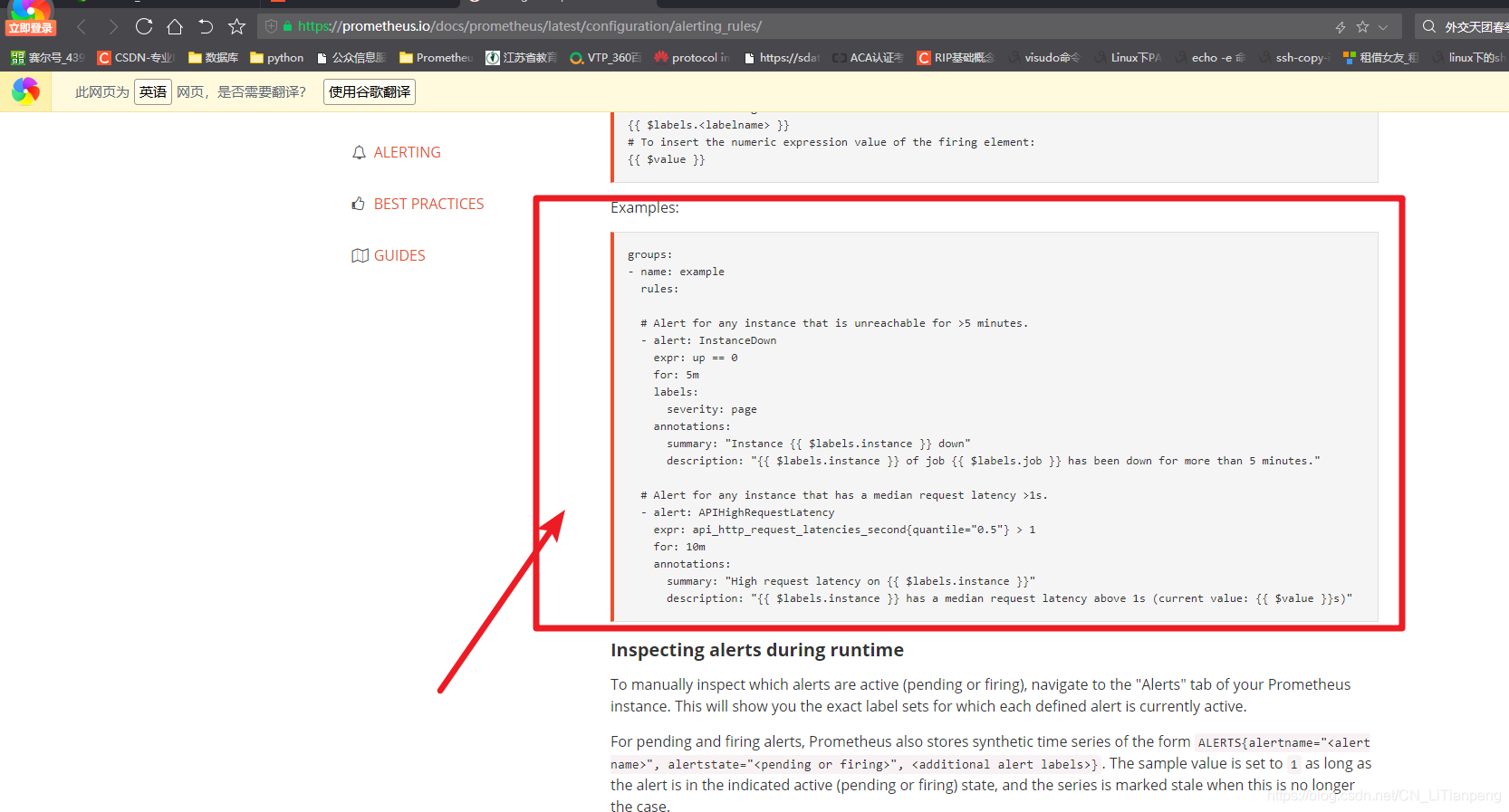Viewport: 1509px width, 812px height.
Task: Open the 租借女友 bookmark
Action: tap(1381, 57)
